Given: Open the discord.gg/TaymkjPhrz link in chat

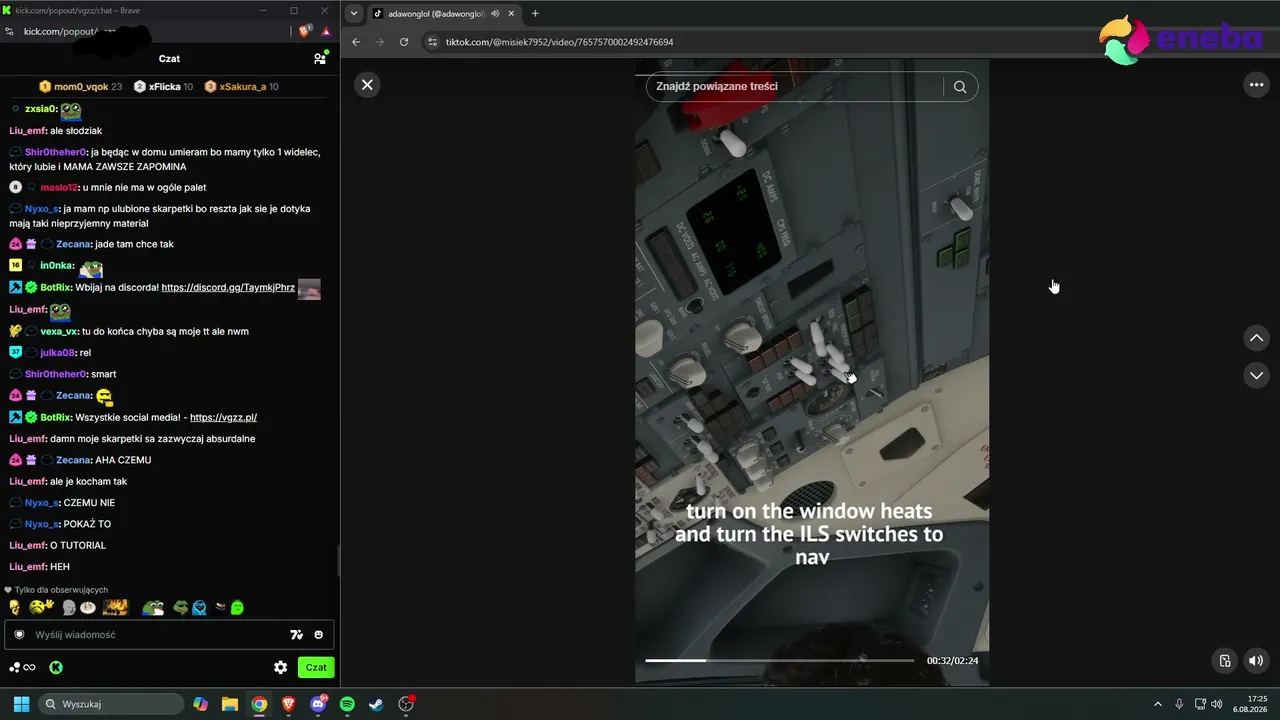Looking at the screenshot, I should tap(228, 287).
